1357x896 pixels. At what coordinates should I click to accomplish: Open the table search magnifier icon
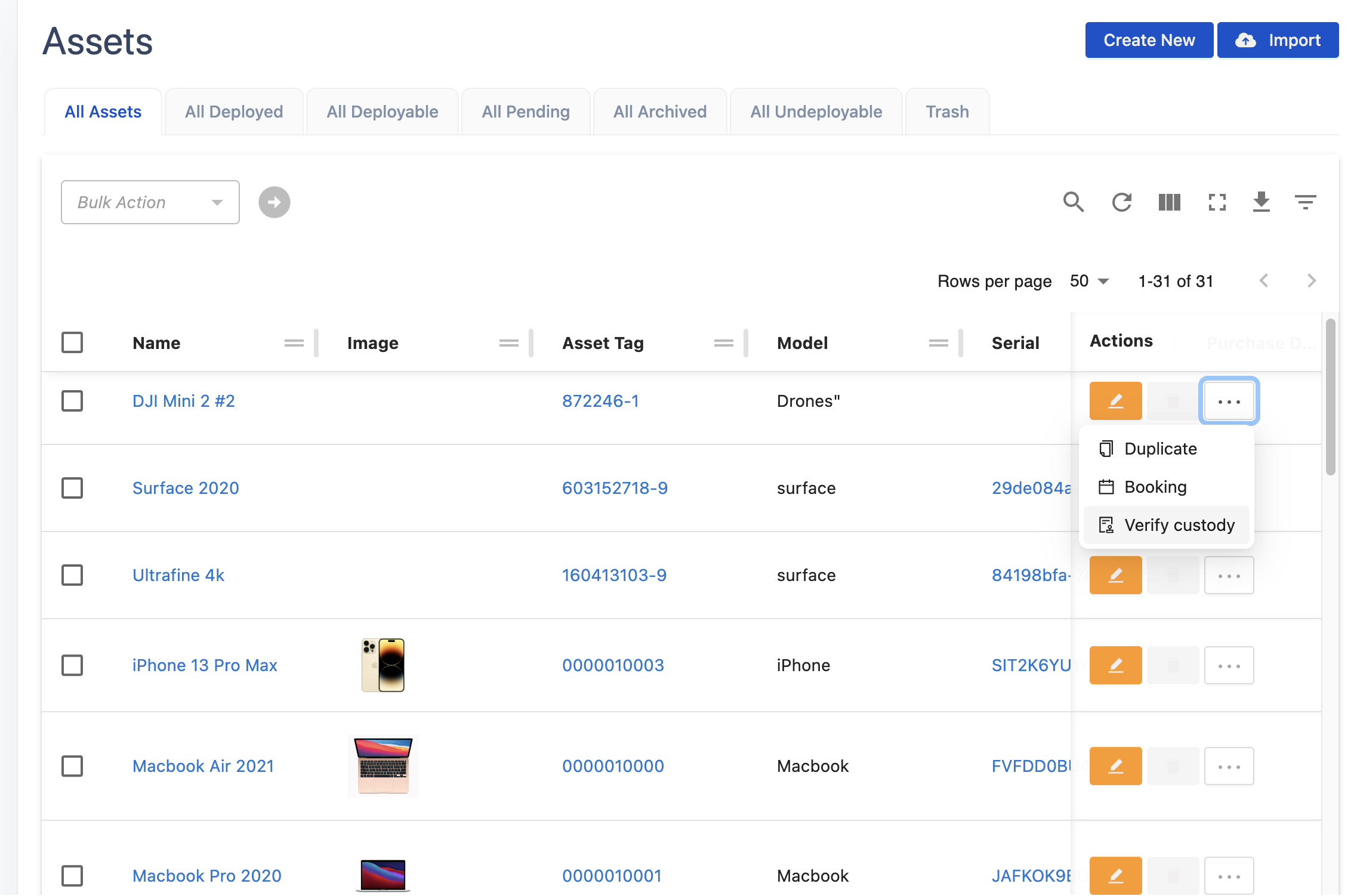click(x=1073, y=202)
